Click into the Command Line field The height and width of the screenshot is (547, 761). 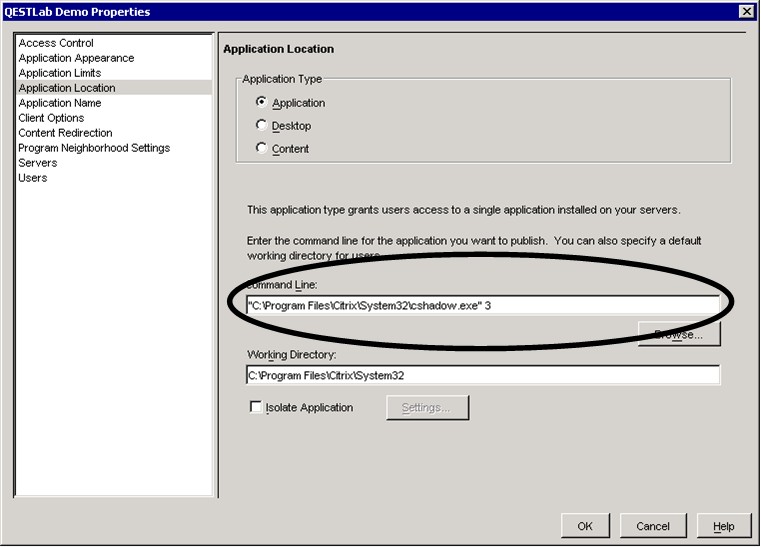click(x=482, y=305)
